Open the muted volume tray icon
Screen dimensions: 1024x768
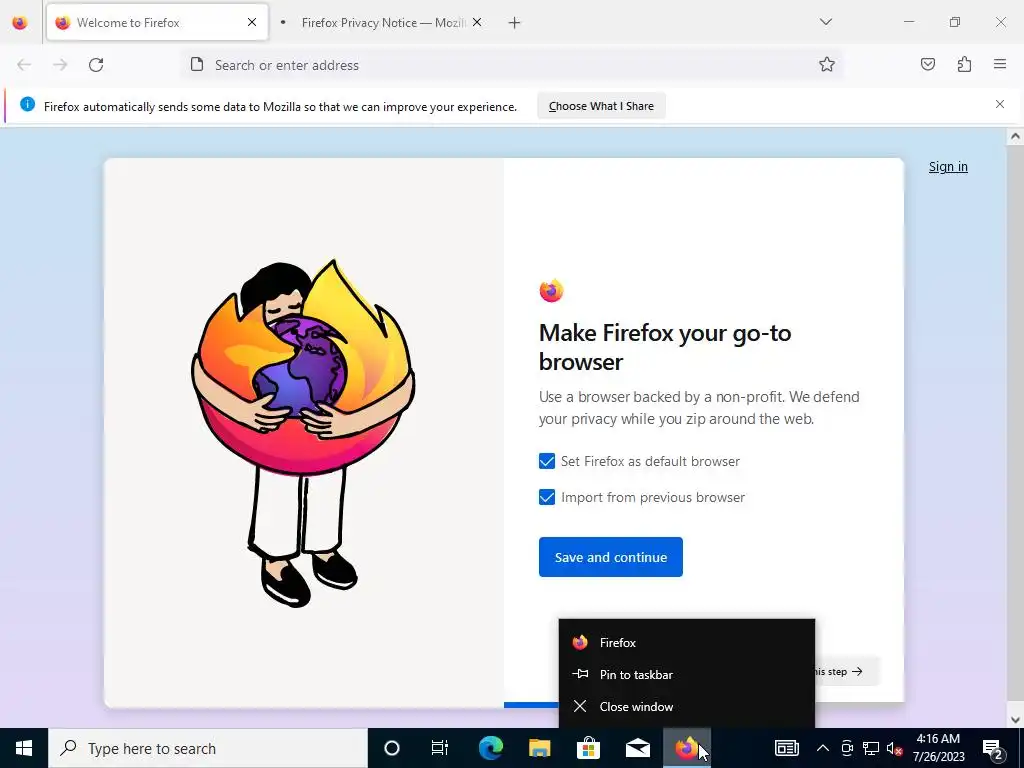pyautogui.click(x=895, y=748)
